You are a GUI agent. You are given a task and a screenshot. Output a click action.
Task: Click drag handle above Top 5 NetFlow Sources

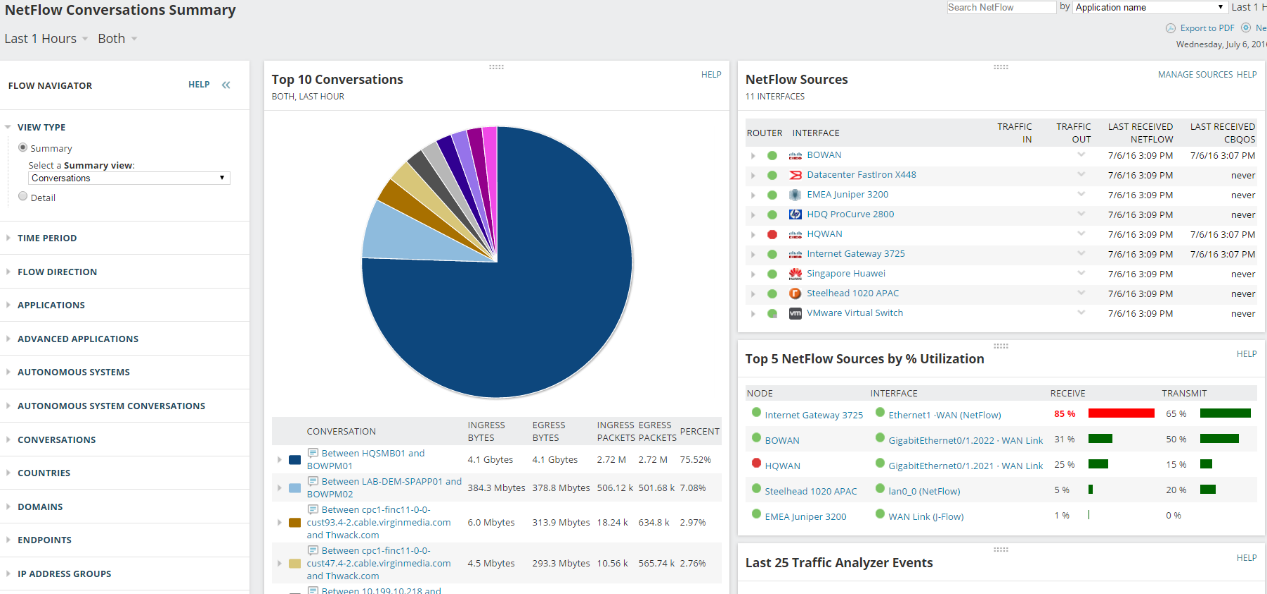(x=1001, y=346)
